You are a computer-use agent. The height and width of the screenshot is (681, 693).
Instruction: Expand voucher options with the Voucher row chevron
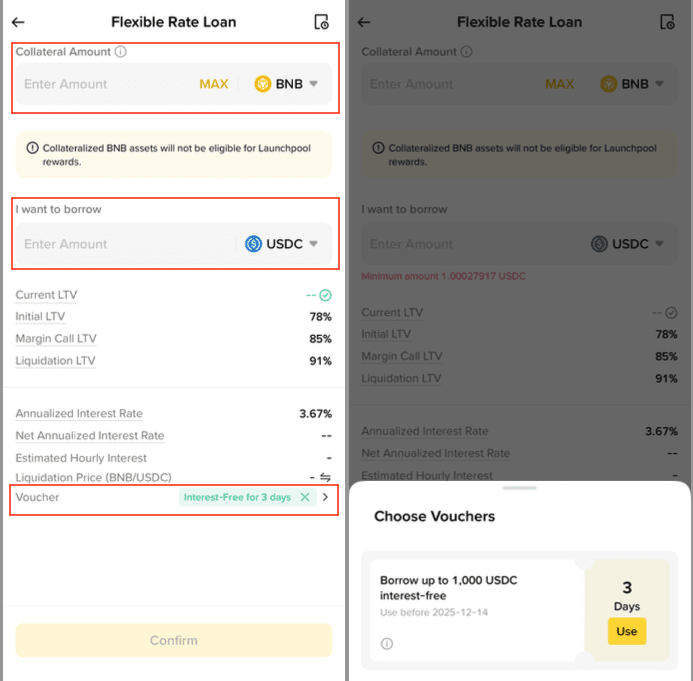pyautogui.click(x=325, y=497)
